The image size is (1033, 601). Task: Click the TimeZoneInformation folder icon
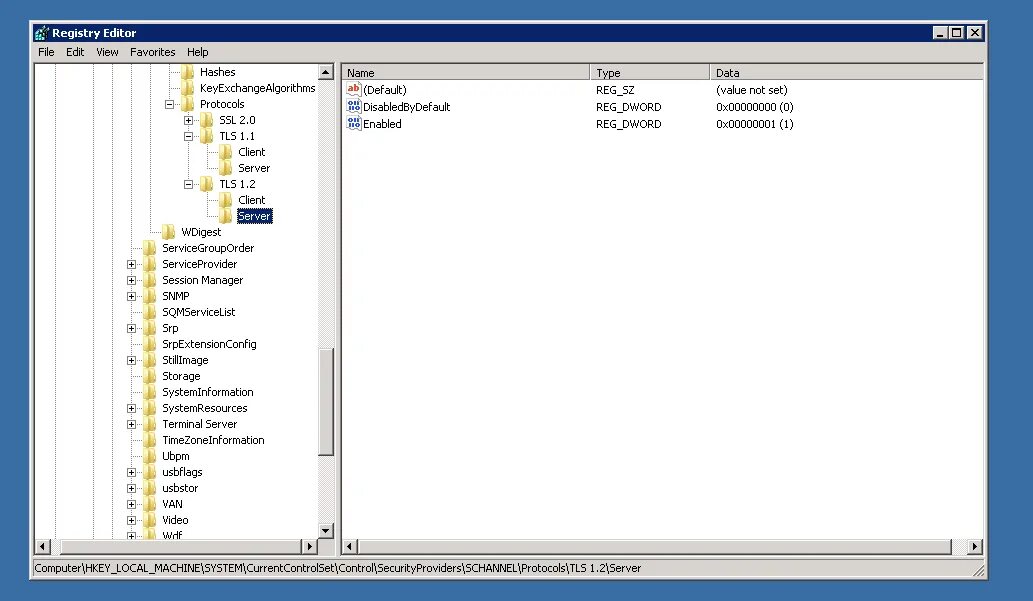[x=150, y=440]
